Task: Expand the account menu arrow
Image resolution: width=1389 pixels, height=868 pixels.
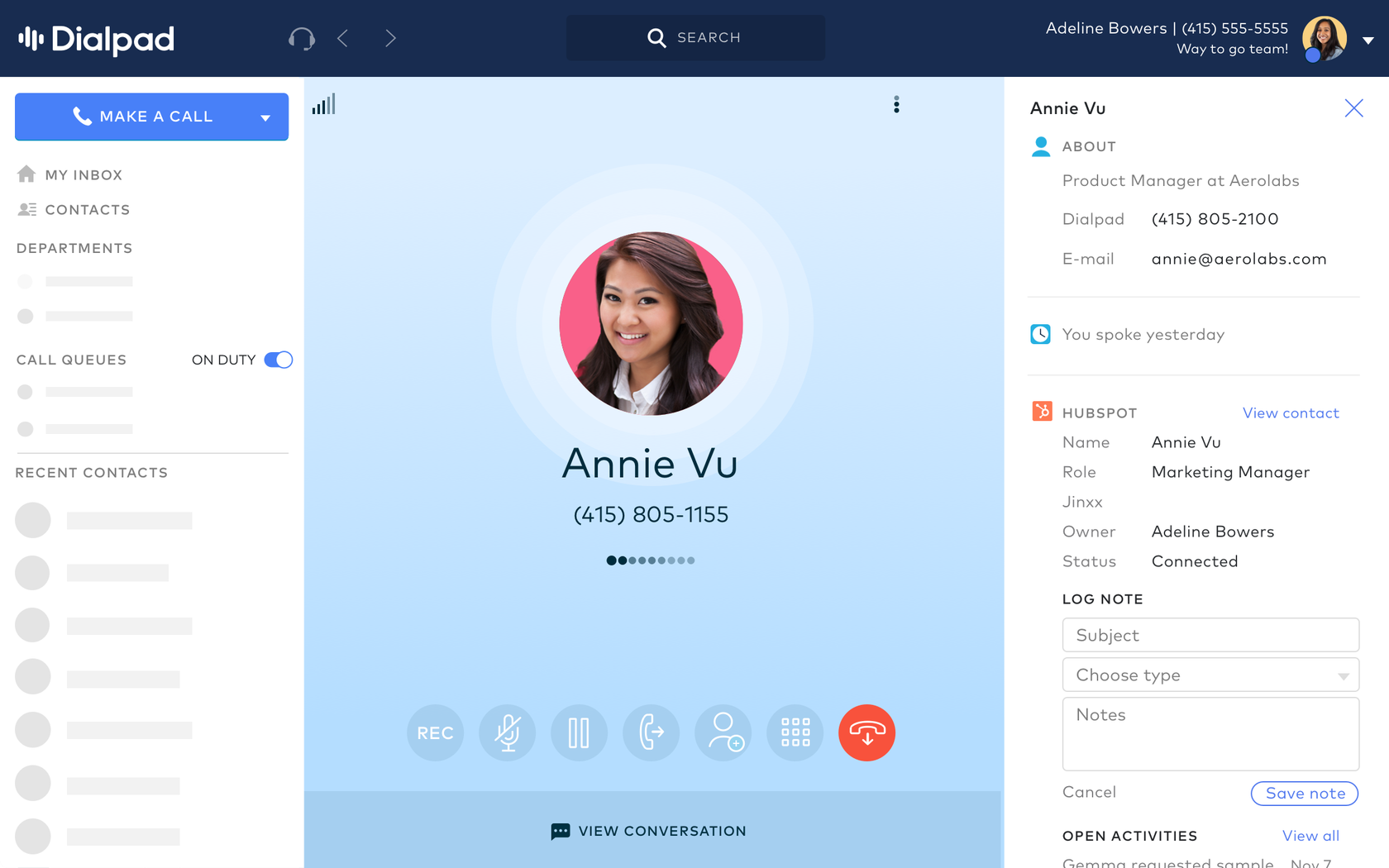Action: [1368, 40]
